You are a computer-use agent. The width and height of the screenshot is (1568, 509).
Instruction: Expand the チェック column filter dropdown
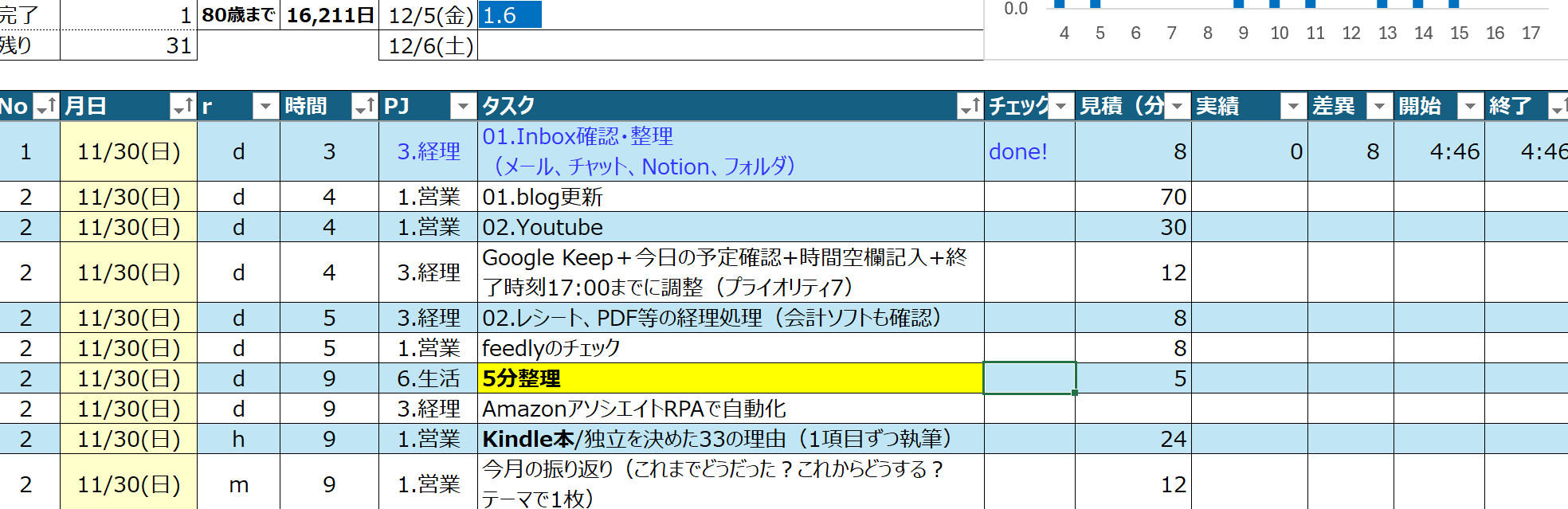[1060, 106]
